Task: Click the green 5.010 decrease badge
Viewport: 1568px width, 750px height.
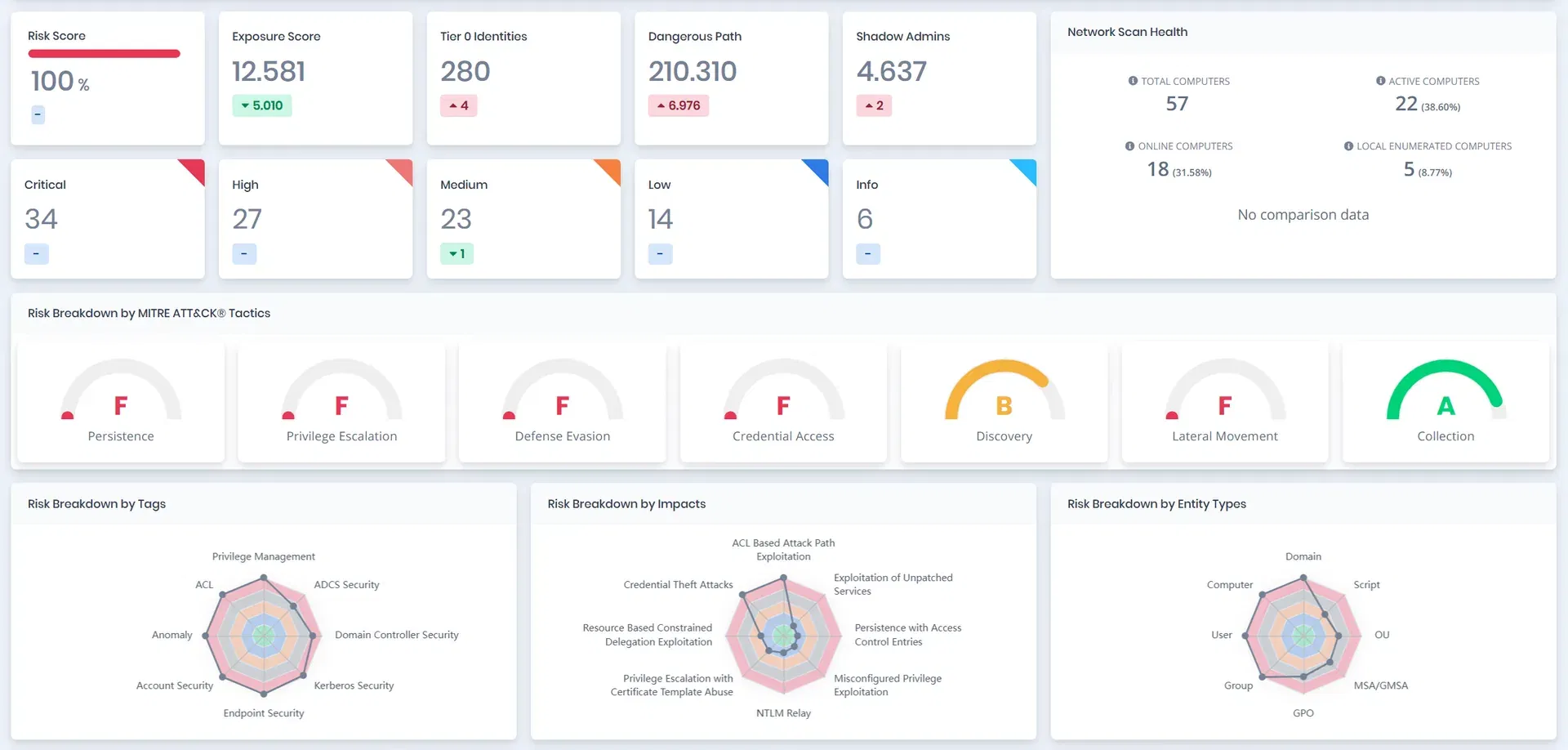Action: click(262, 105)
